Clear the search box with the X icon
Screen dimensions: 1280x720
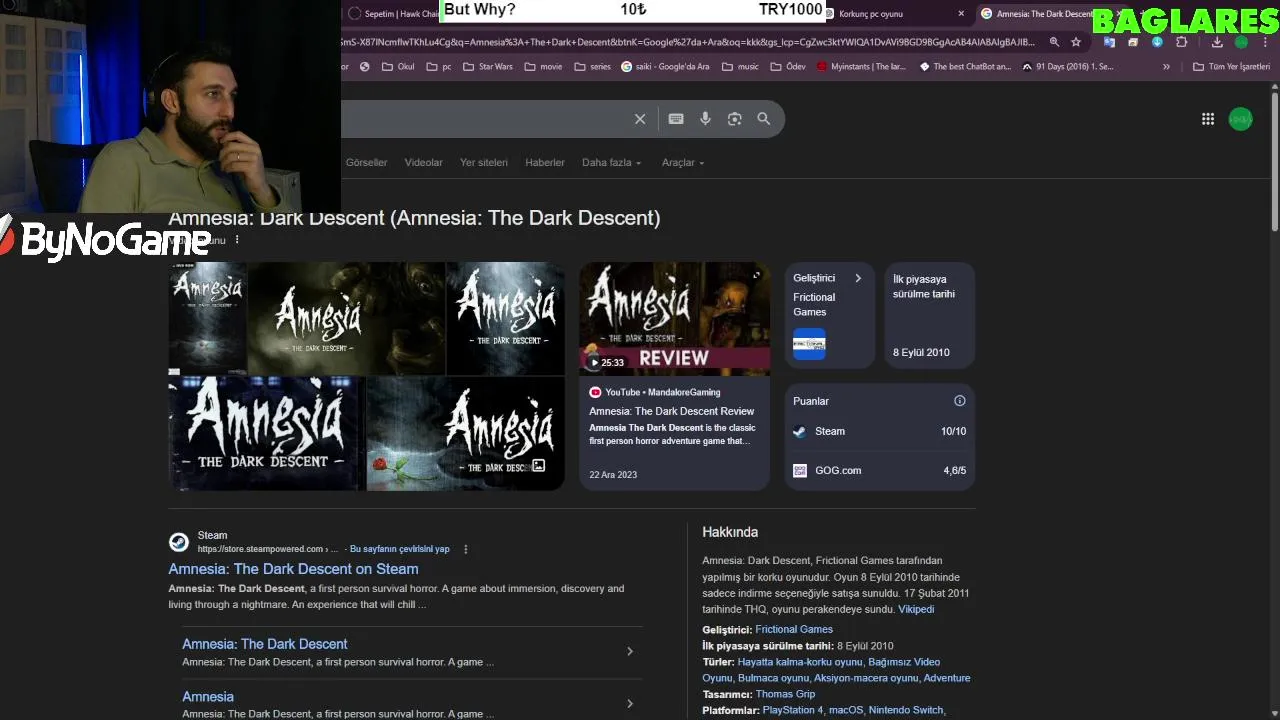pos(640,119)
